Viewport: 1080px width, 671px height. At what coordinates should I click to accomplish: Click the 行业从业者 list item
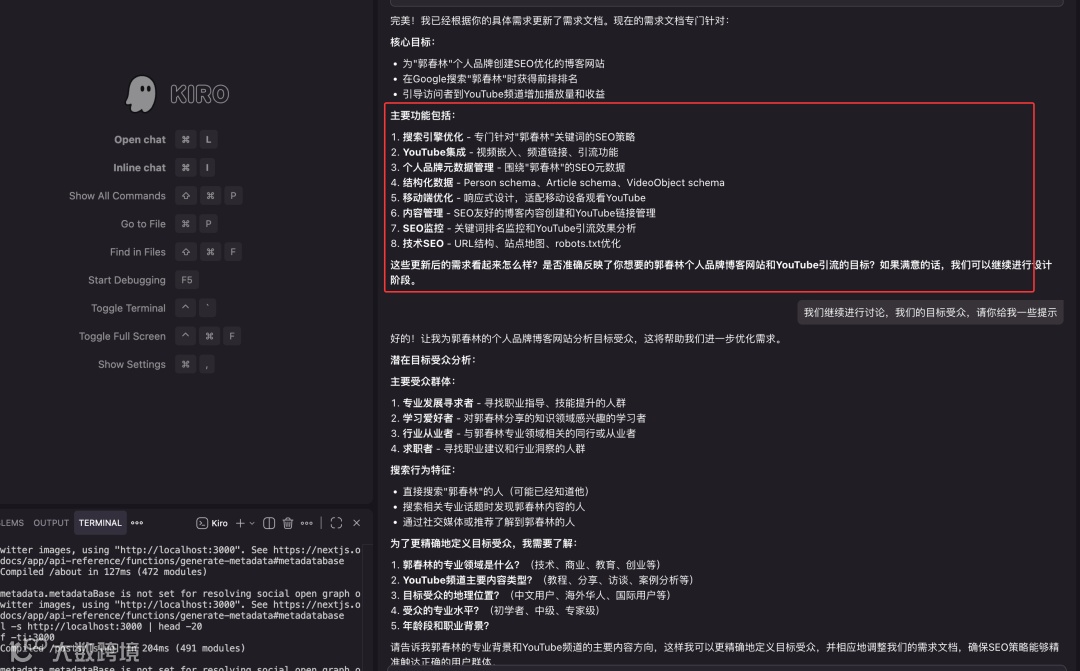click(x=513, y=433)
